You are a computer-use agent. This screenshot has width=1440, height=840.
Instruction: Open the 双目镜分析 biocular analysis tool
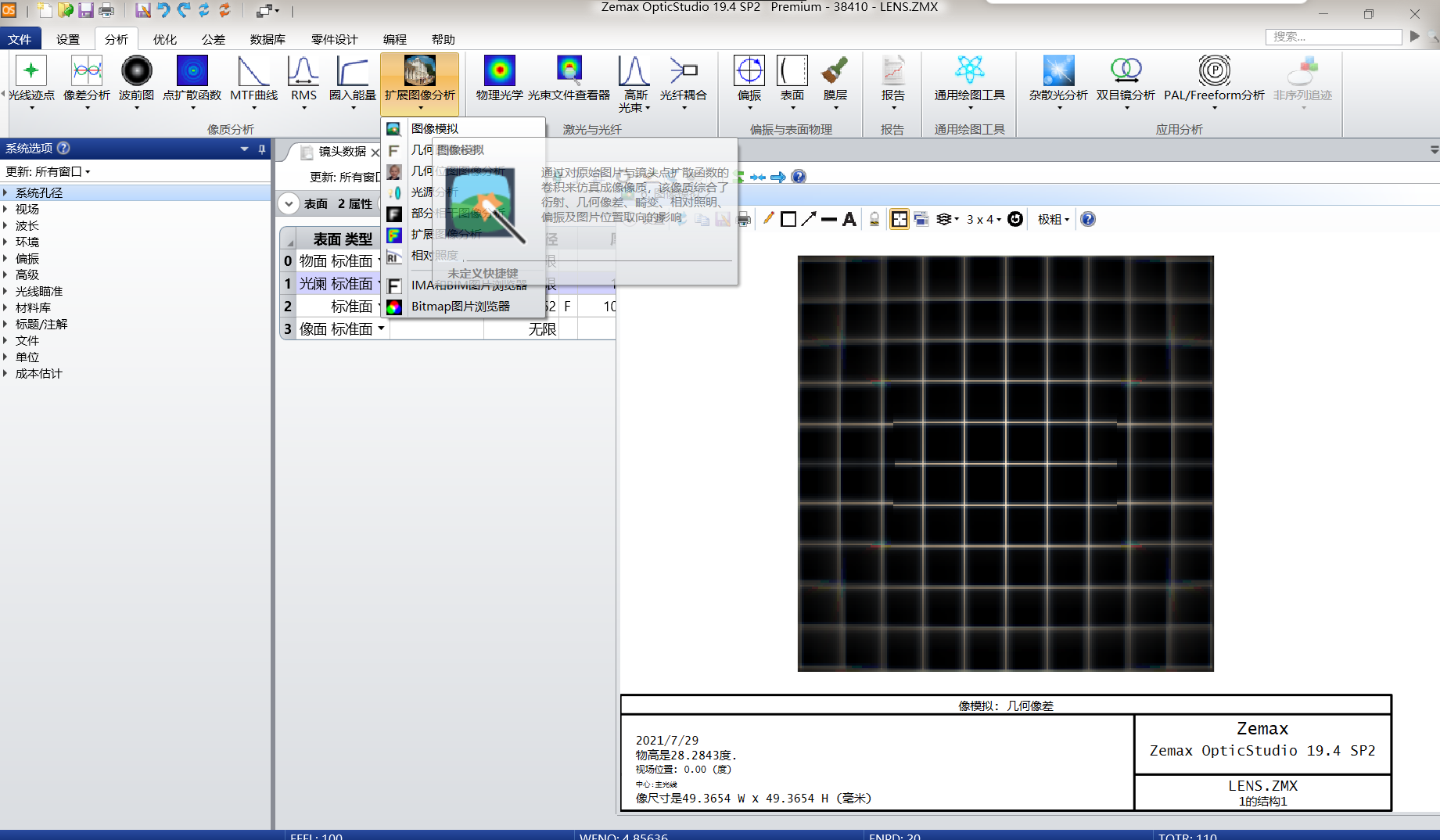click(1126, 81)
